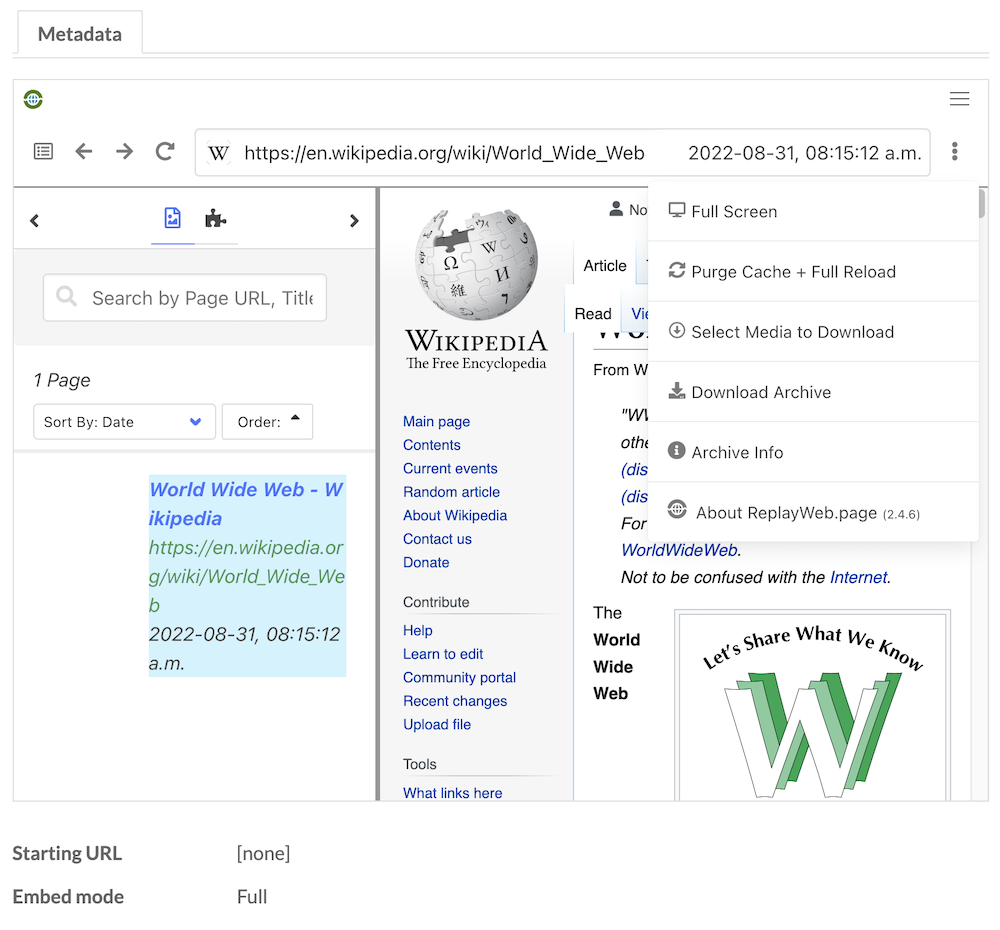1000x930 pixels.
Task: Click the Starting URL [none] value
Action: 263,853
